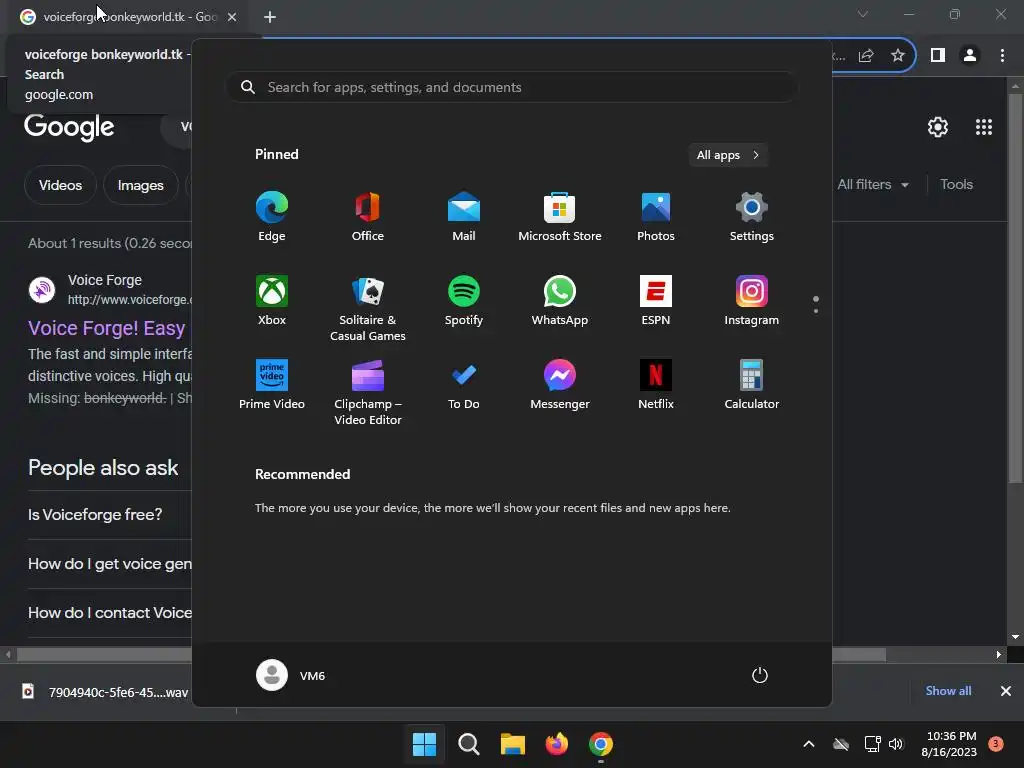
Task: Open the Mail app
Action: [464, 217]
